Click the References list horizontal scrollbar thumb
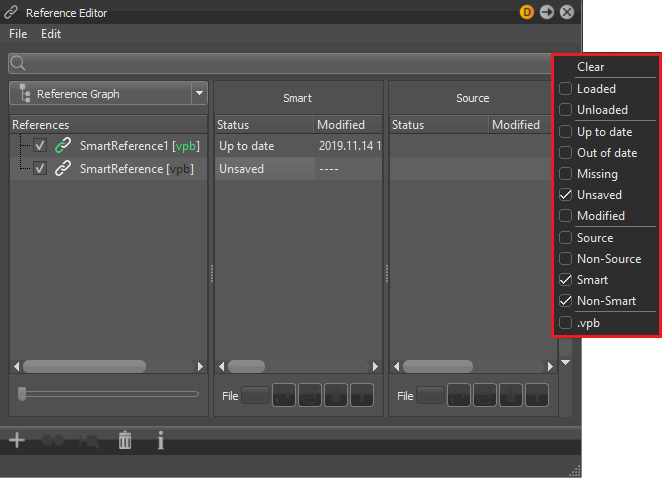The width and height of the screenshot is (662, 478). (84, 366)
